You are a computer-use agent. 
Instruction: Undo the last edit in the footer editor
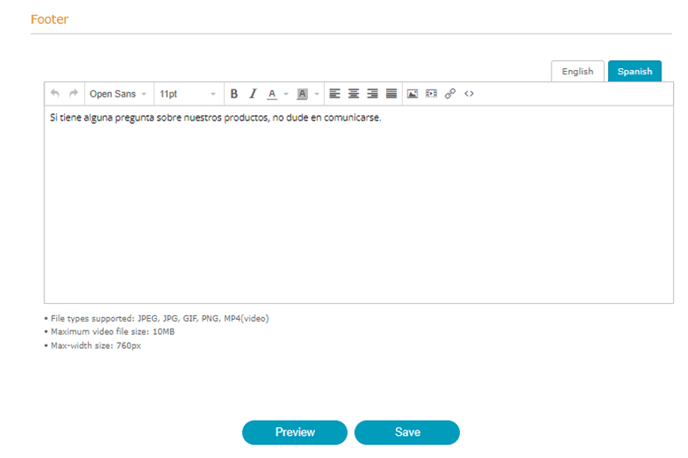tap(55, 93)
